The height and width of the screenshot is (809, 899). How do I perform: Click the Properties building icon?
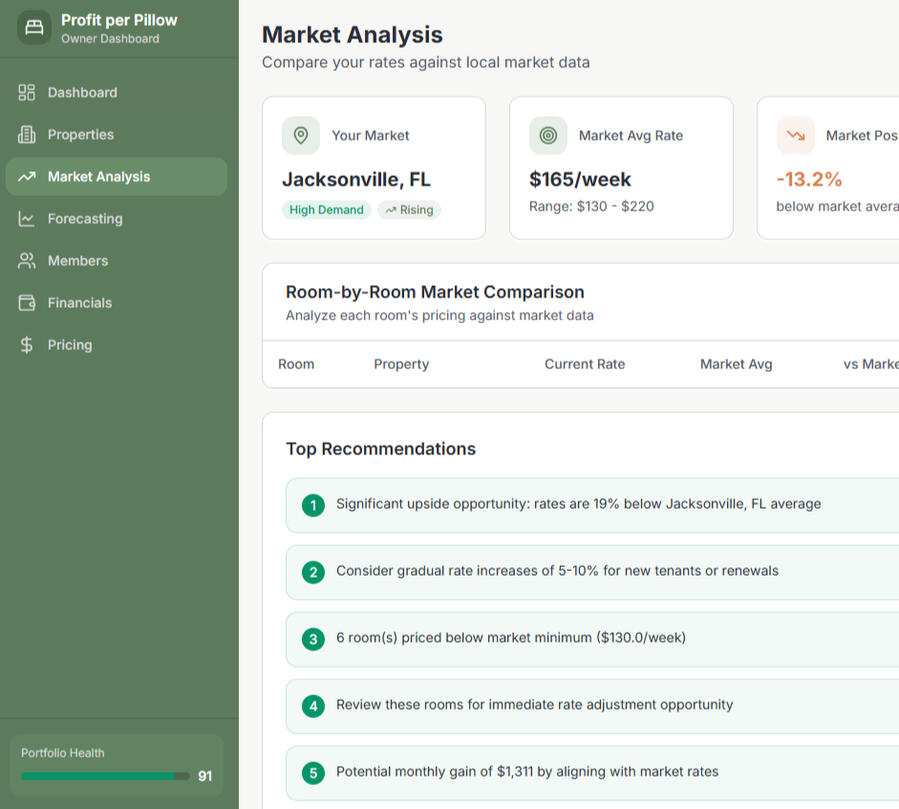coord(27,134)
